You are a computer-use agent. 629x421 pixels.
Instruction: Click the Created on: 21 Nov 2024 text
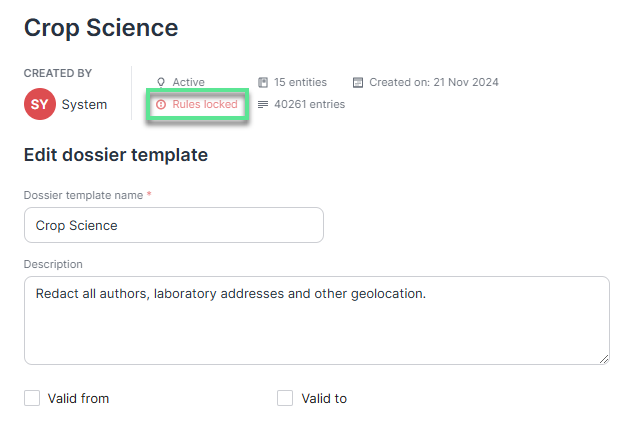coord(434,82)
